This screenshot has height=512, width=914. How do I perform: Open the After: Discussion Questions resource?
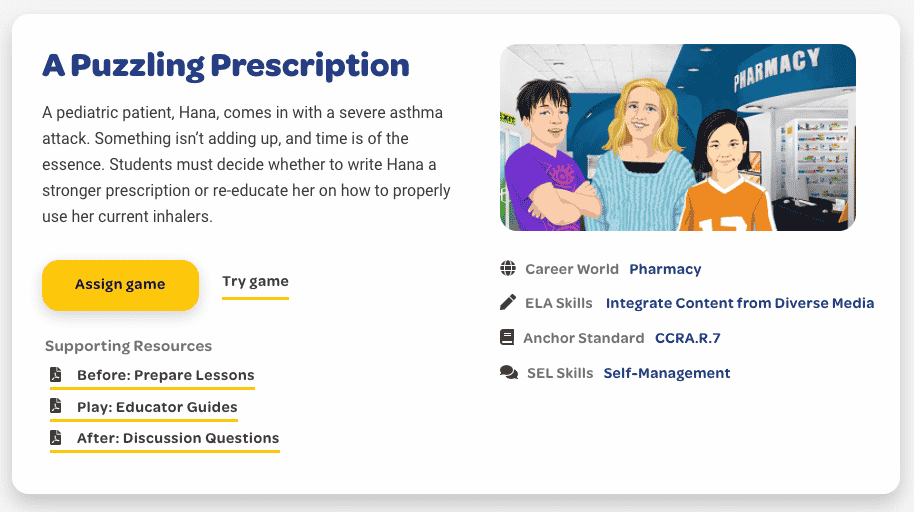click(x=178, y=438)
